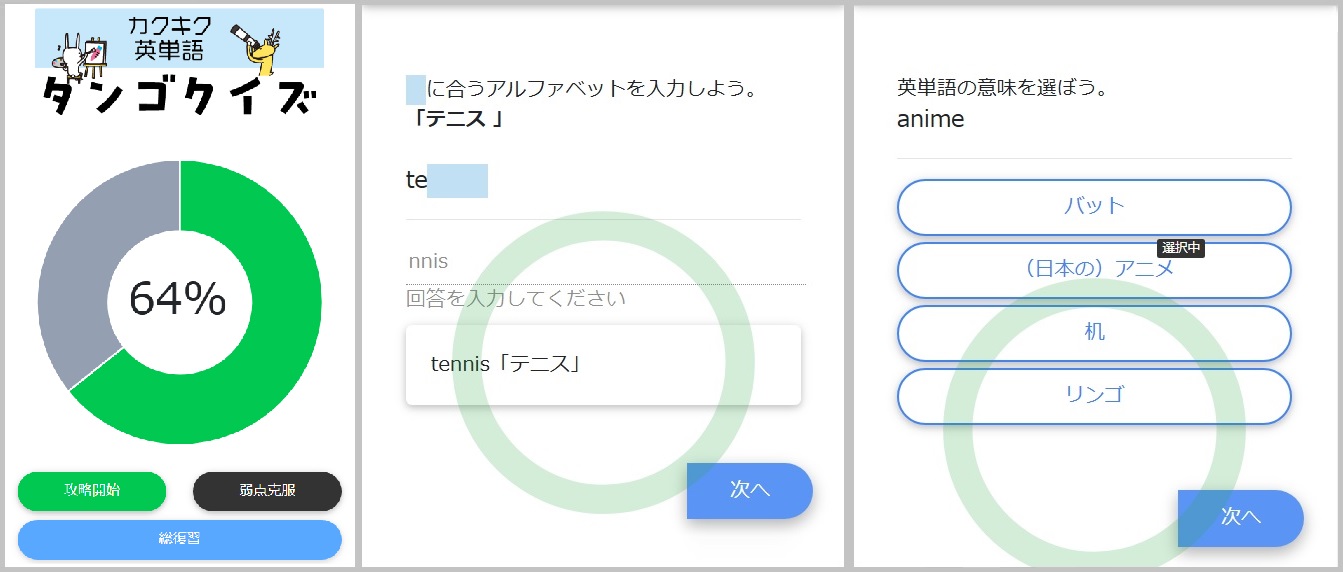Click the 64% progress label
1343x572 pixels.
[178, 299]
